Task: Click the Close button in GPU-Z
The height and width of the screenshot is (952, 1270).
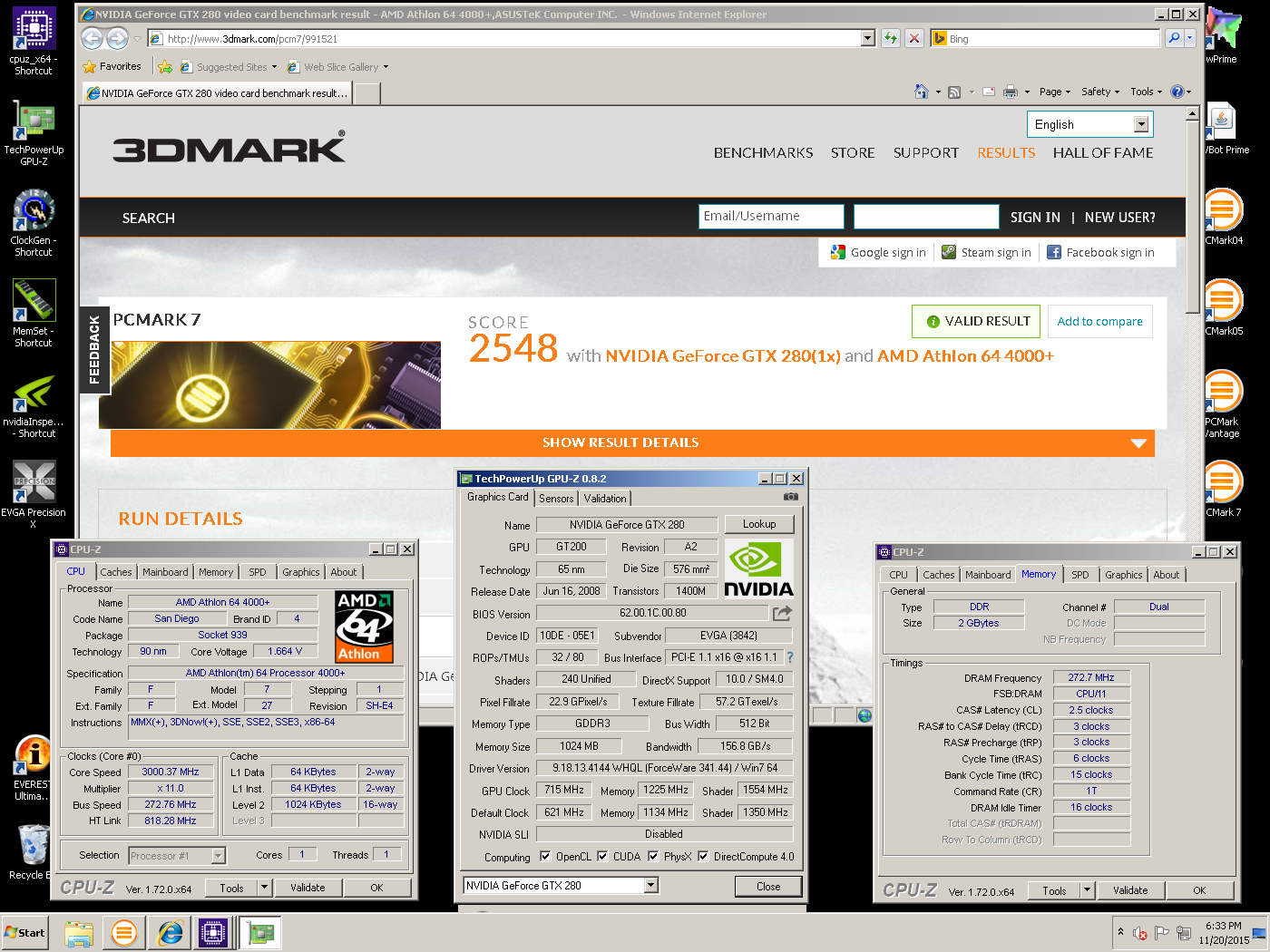Action: coord(768,887)
